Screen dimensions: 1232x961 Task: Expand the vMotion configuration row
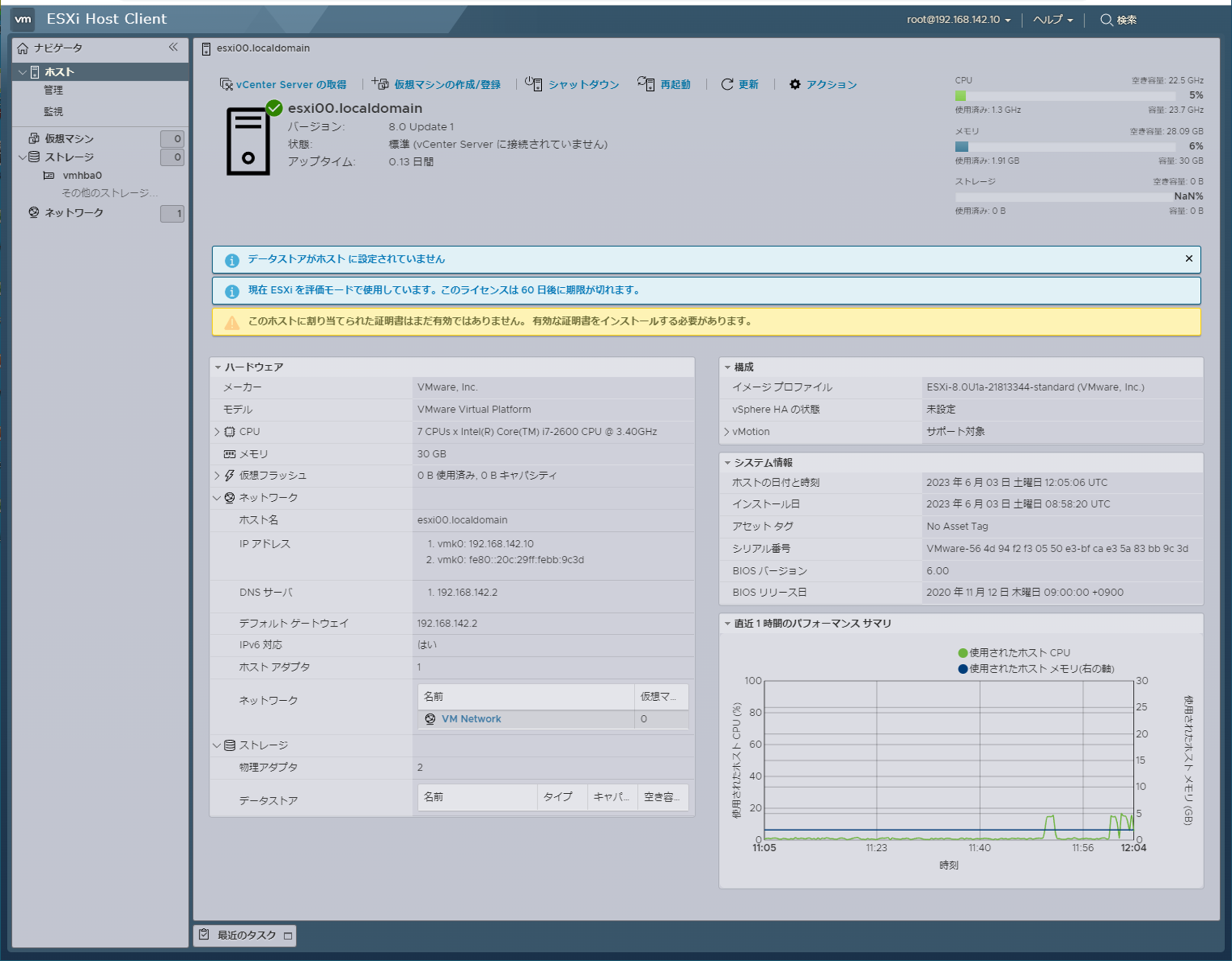(727, 432)
